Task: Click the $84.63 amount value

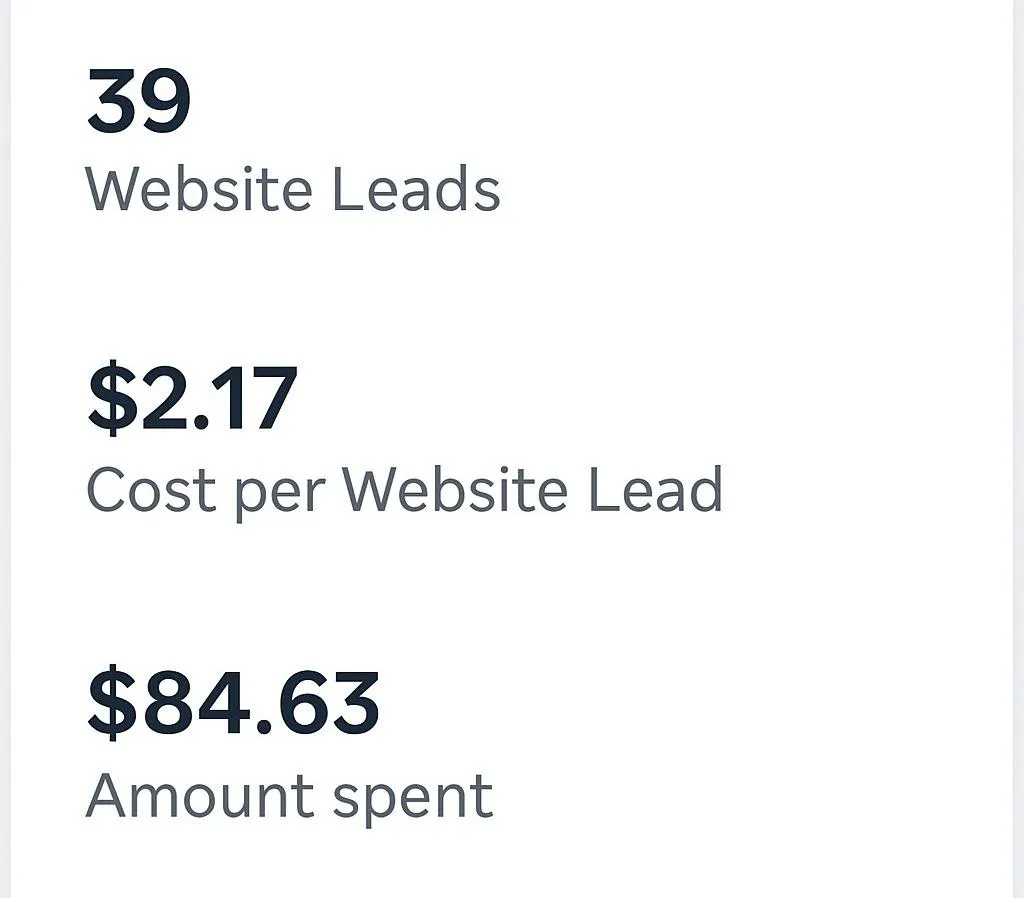Action: click(x=233, y=703)
